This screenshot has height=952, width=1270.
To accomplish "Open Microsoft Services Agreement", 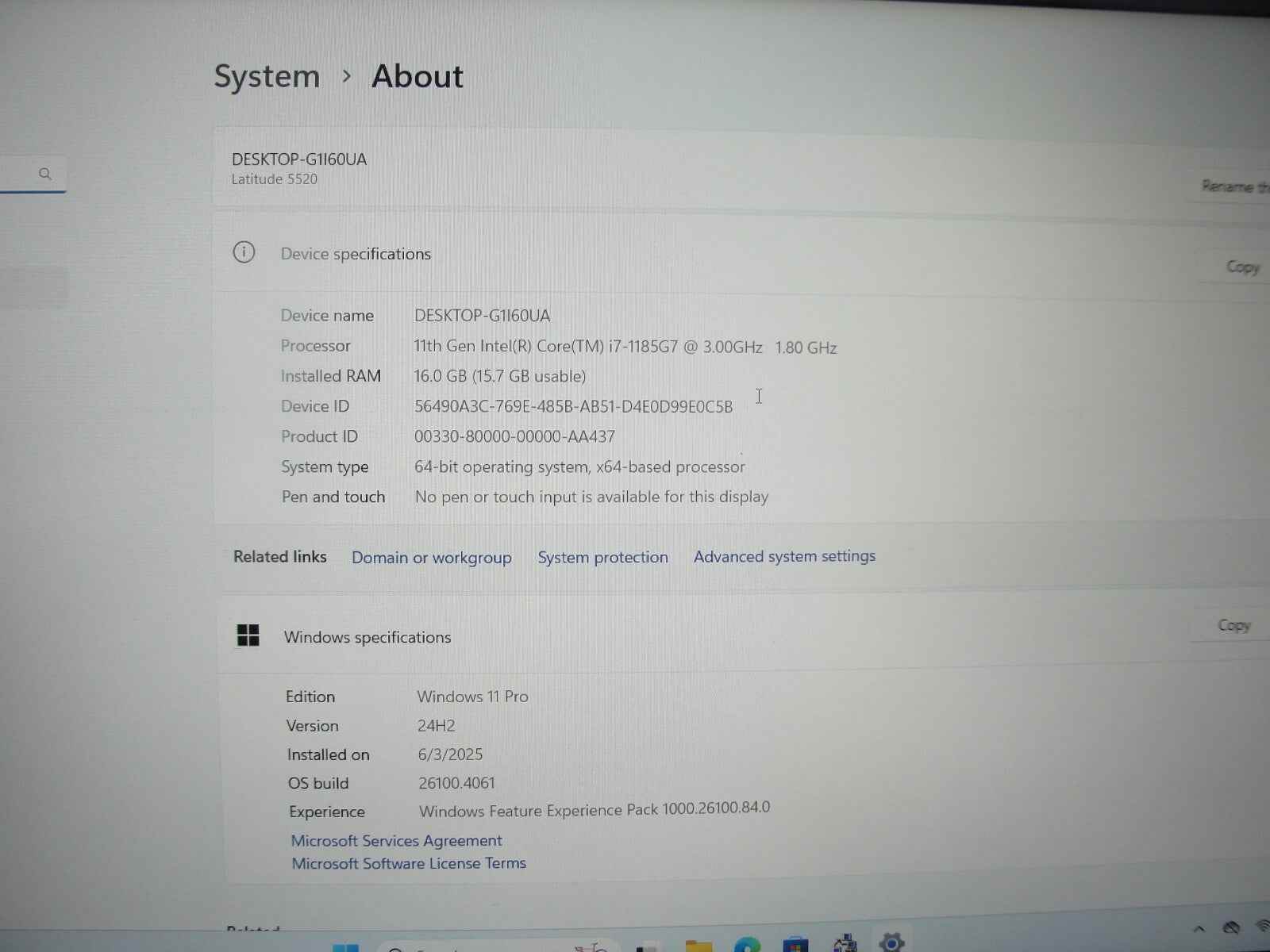I will [397, 840].
